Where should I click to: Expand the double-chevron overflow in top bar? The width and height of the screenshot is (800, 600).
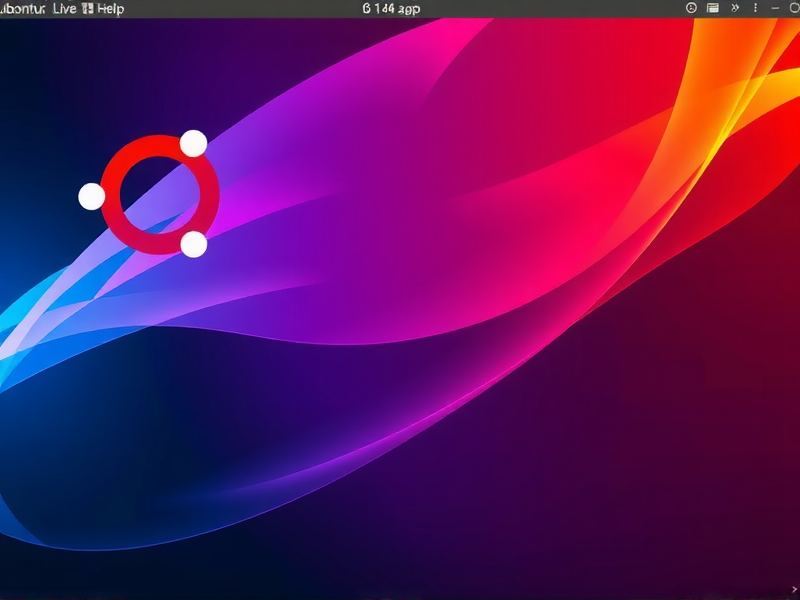pos(735,8)
